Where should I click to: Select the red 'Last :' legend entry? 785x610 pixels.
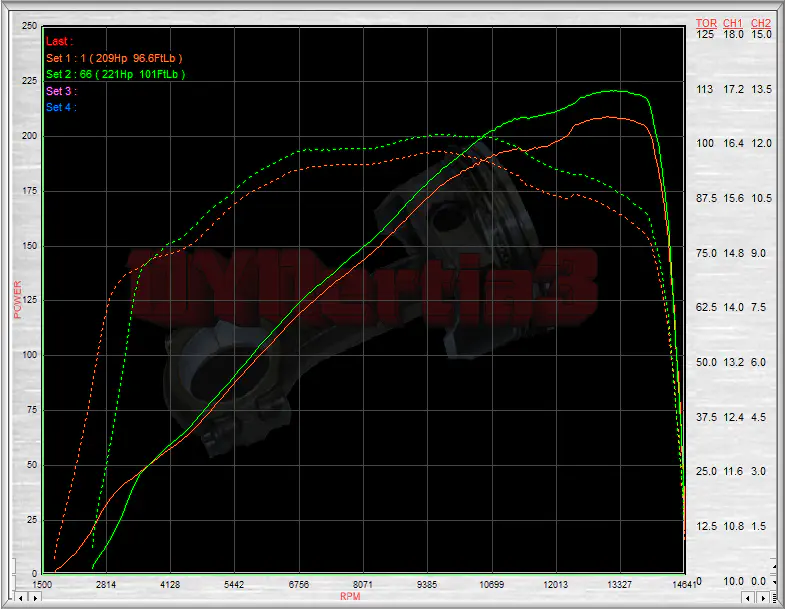pos(58,41)
